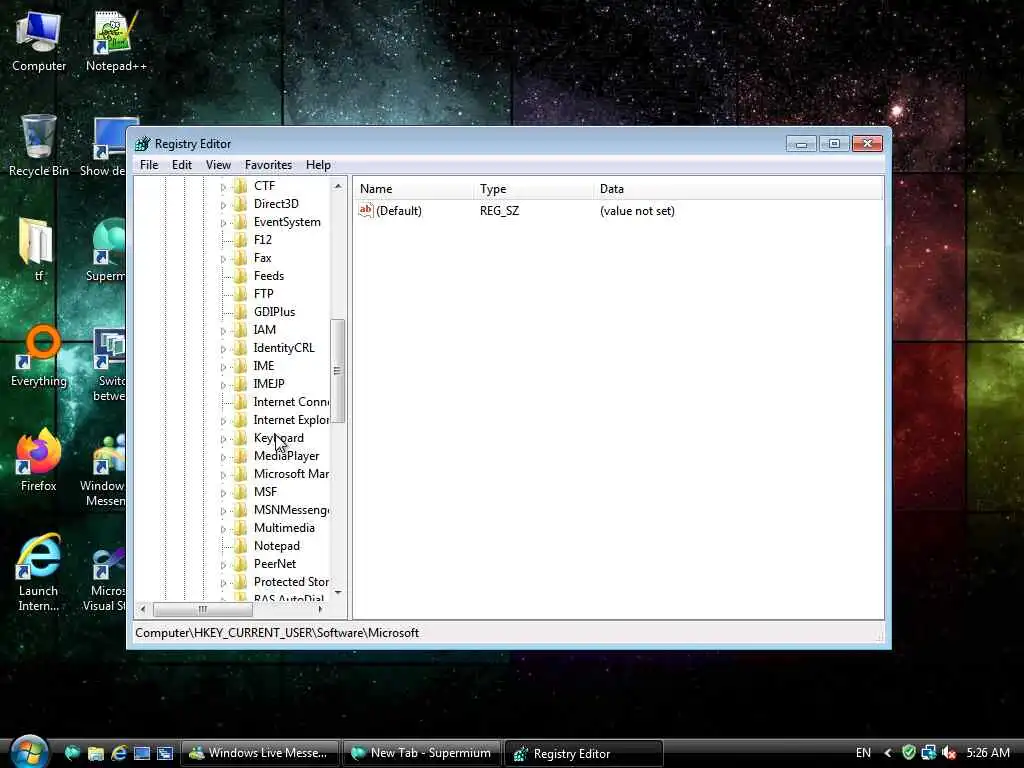Select the Feeds registry key
1024x768 pixels.
[268, 276]
